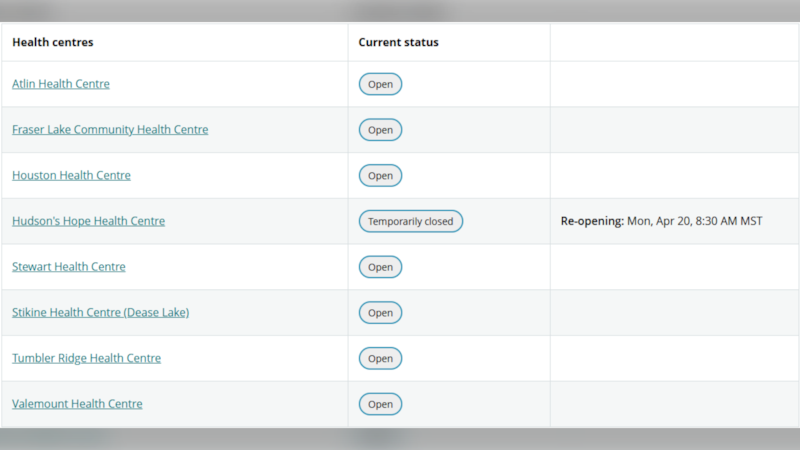The height and width of the screenshot is (450, 800).
Task: Click the Health centres column header
Action: [53, 43]
